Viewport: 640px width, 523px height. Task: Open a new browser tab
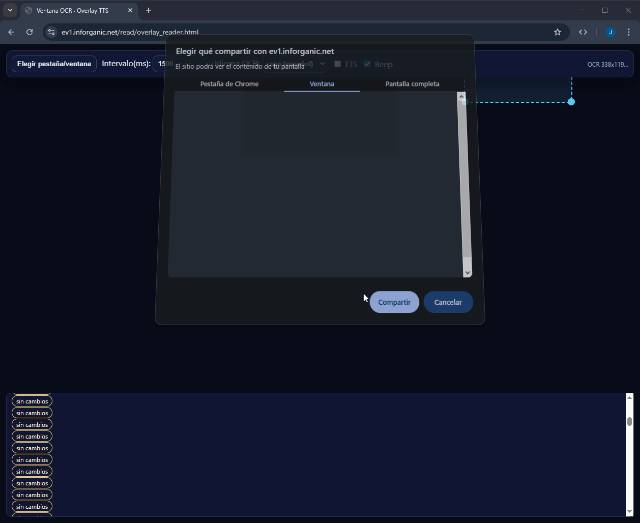[x=148, y=10]
